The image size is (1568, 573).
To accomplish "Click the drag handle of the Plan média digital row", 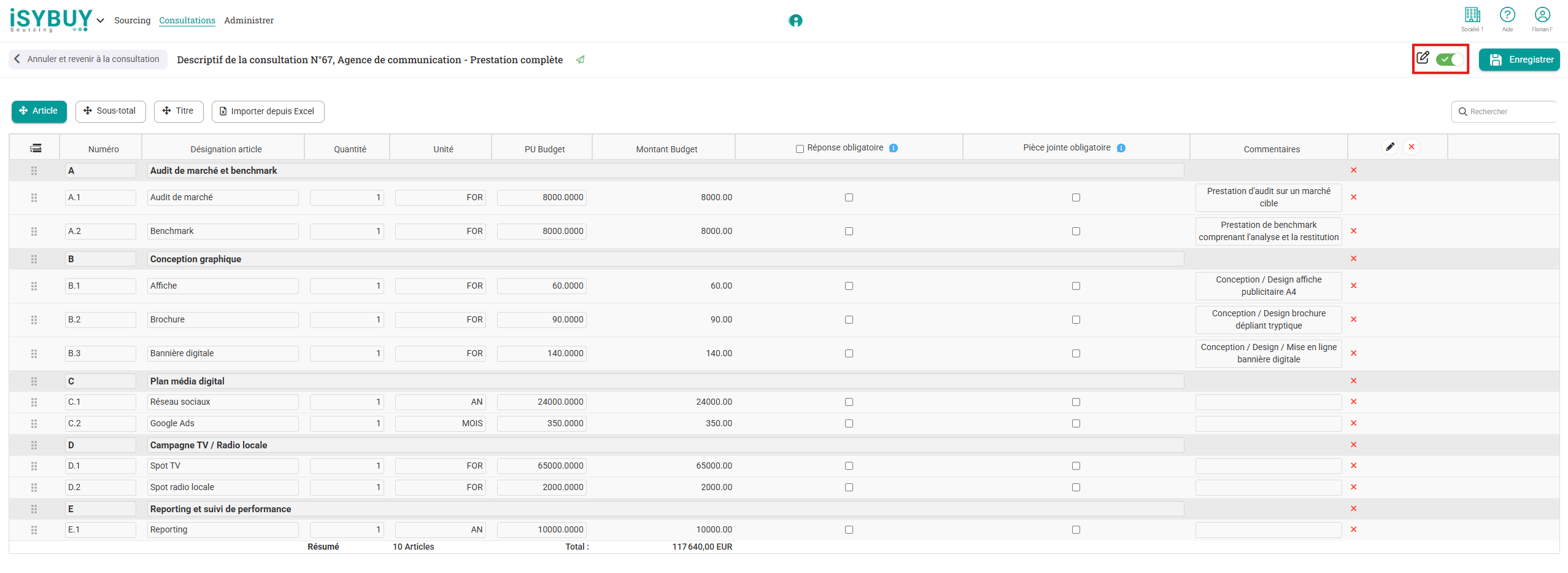I will 34,381.
